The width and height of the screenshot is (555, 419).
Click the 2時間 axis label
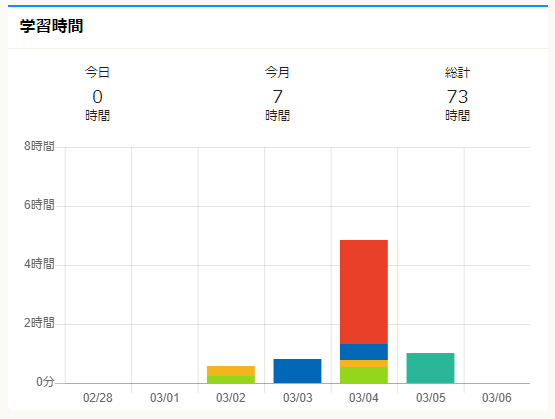(x=39, y=323)
